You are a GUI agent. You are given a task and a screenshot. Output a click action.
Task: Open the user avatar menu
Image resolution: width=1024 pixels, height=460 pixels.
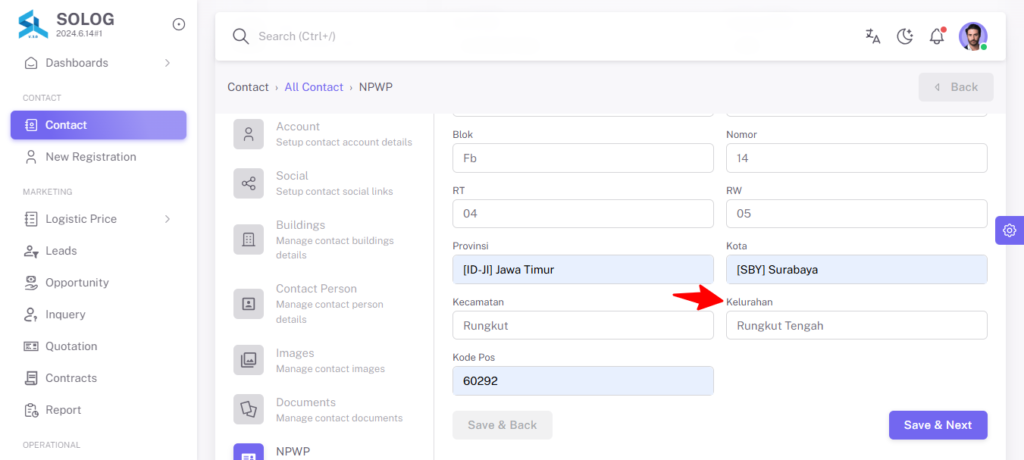pyautogui.click(x=973, y=36)
